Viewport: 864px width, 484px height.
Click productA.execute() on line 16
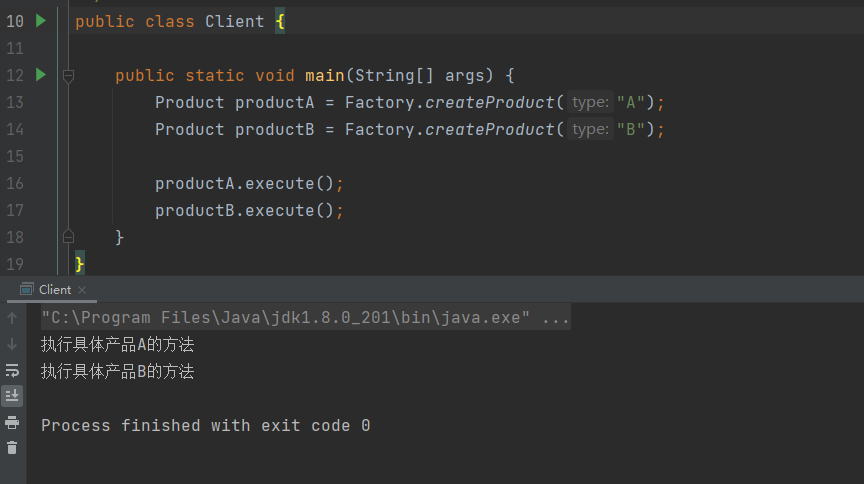(x=244, y=184)
